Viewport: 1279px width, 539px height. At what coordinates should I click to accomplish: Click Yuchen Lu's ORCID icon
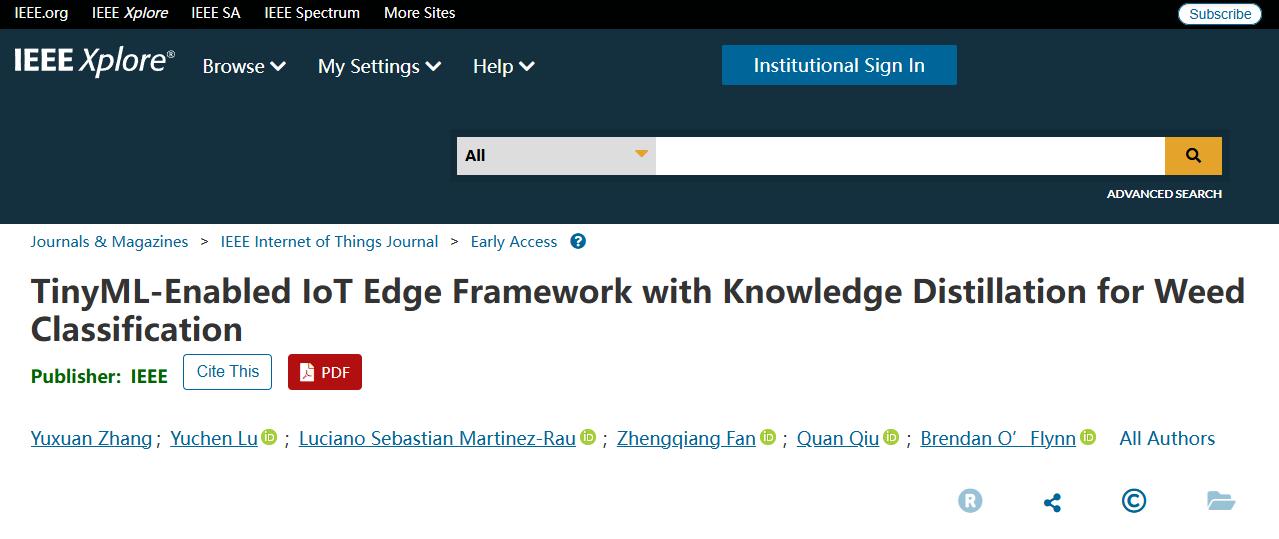click(x=269, y=437)
